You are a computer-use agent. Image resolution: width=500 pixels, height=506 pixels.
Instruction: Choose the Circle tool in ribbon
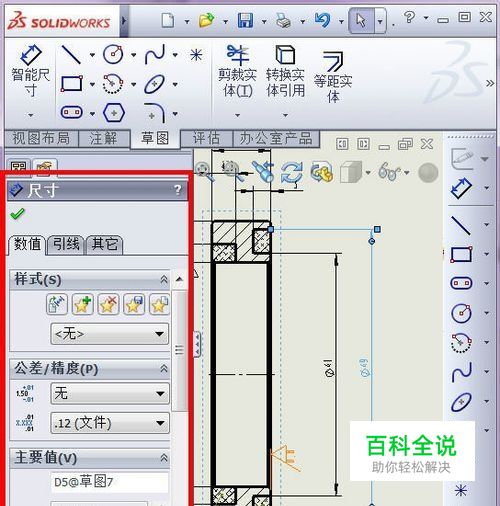113,54
